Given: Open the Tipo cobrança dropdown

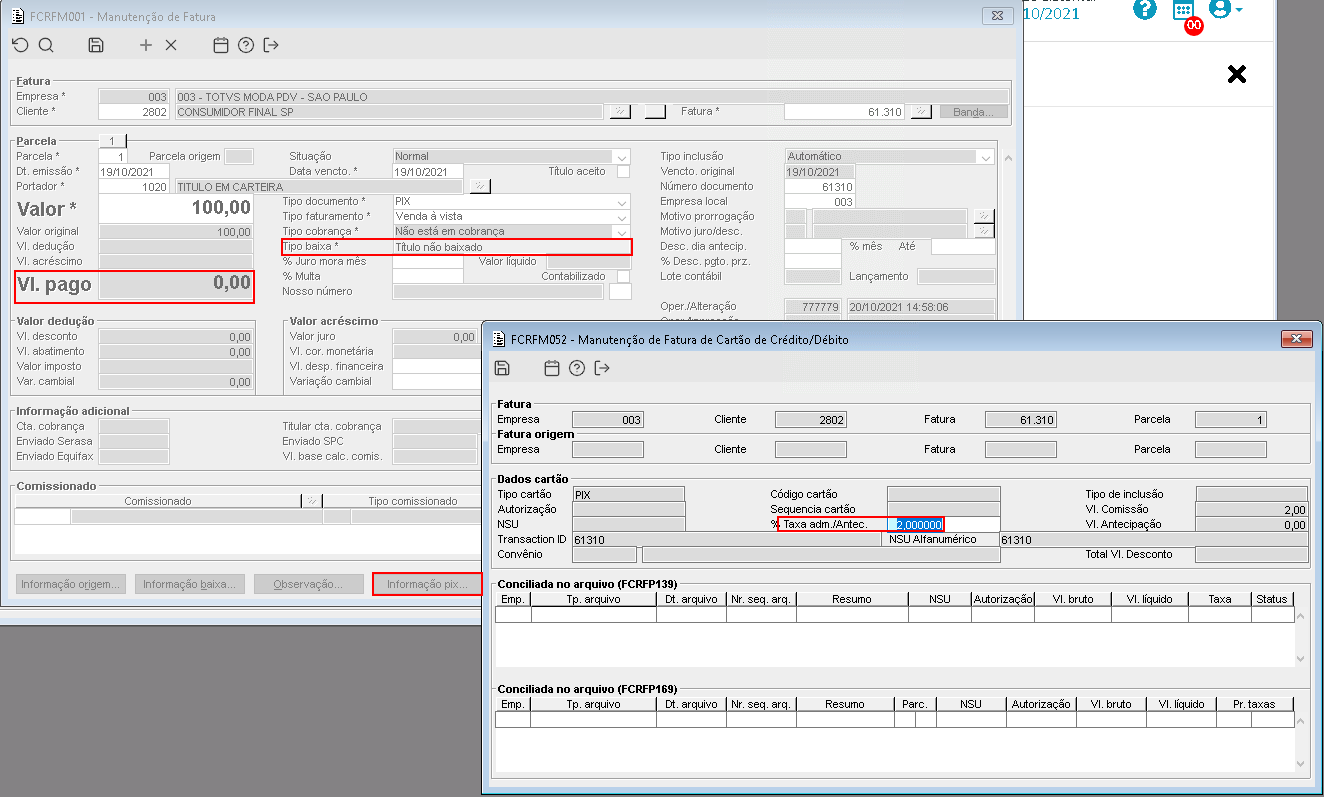Looking at the screenshot, I should click(622, 232).
